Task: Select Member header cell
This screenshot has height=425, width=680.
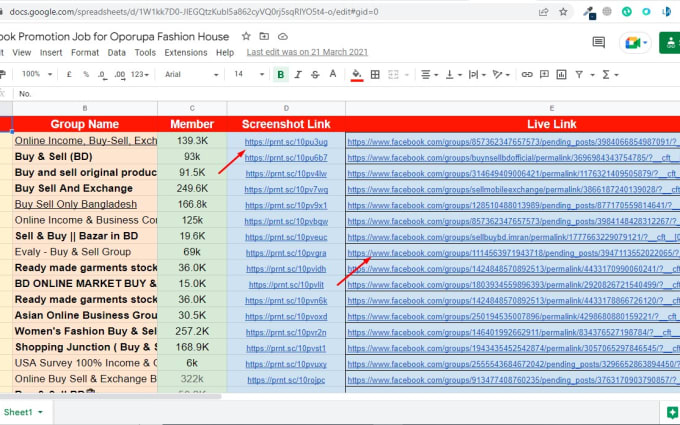Action: click(192, 124)
